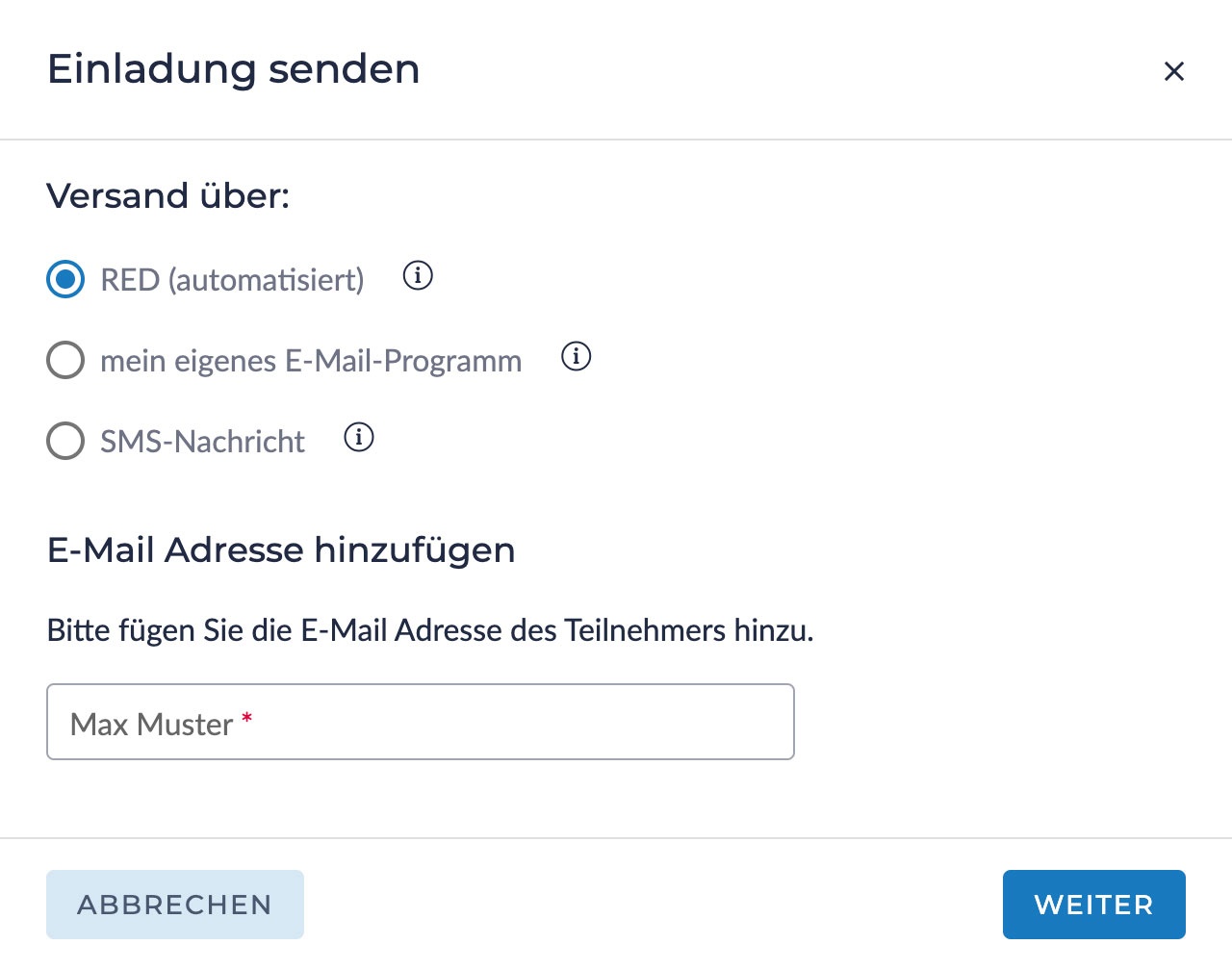Click the info icon beside SMS-Nachricht

pyautogui.click(x=359, y=438)
